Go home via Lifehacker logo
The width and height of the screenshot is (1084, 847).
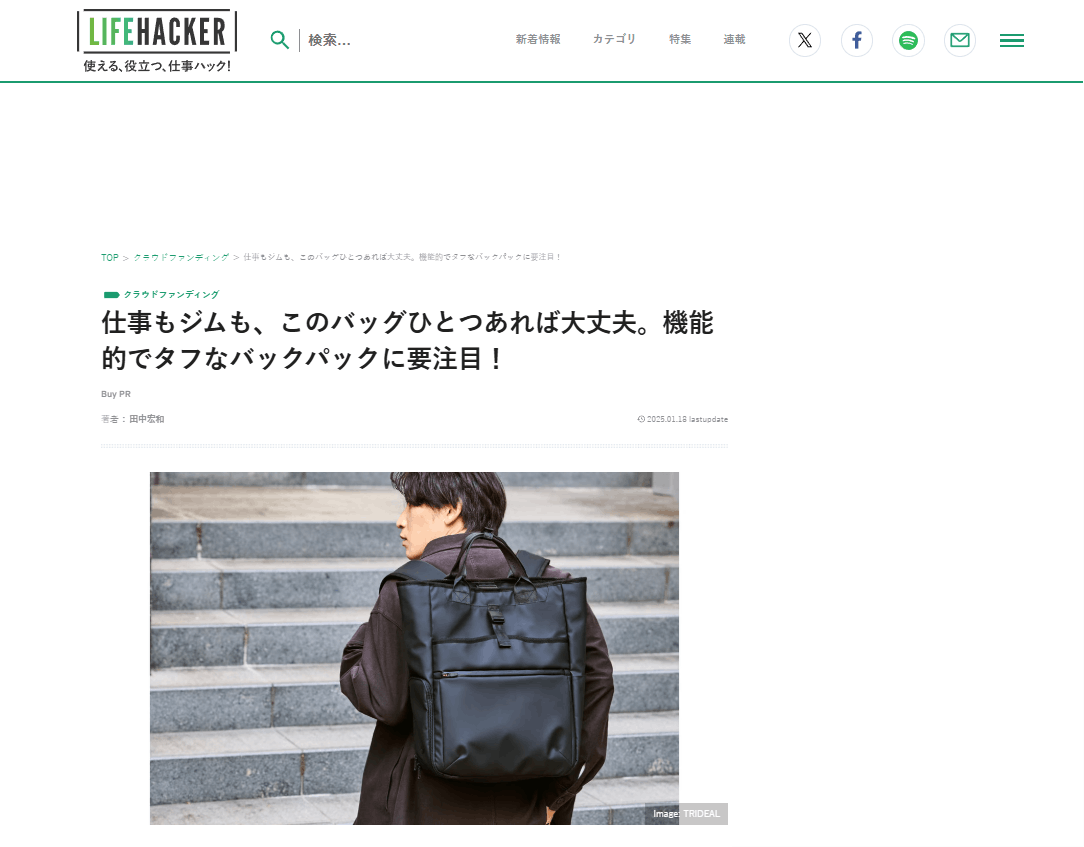pos(157,41)
